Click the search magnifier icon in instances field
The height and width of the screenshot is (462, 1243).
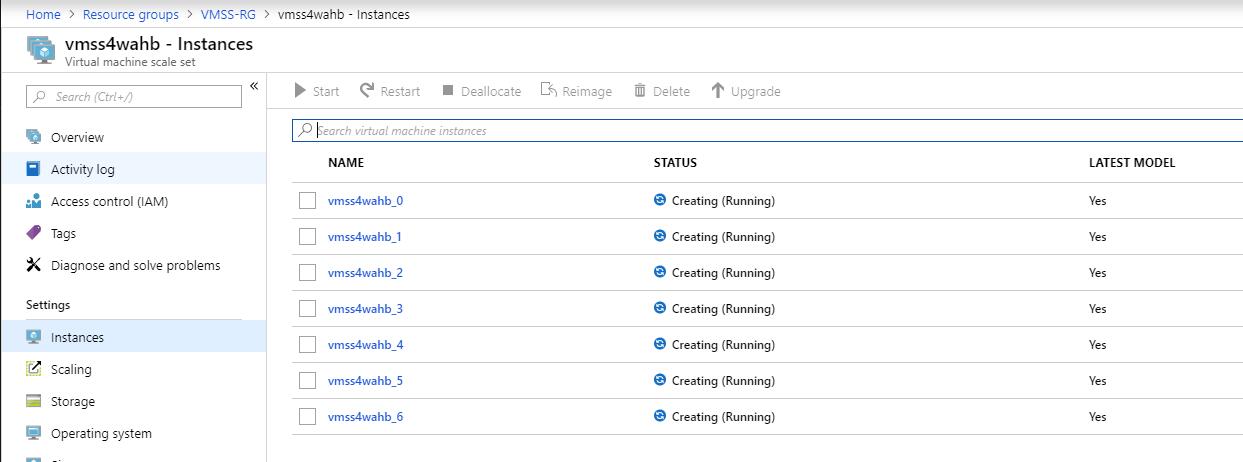[x=305, y=130]
